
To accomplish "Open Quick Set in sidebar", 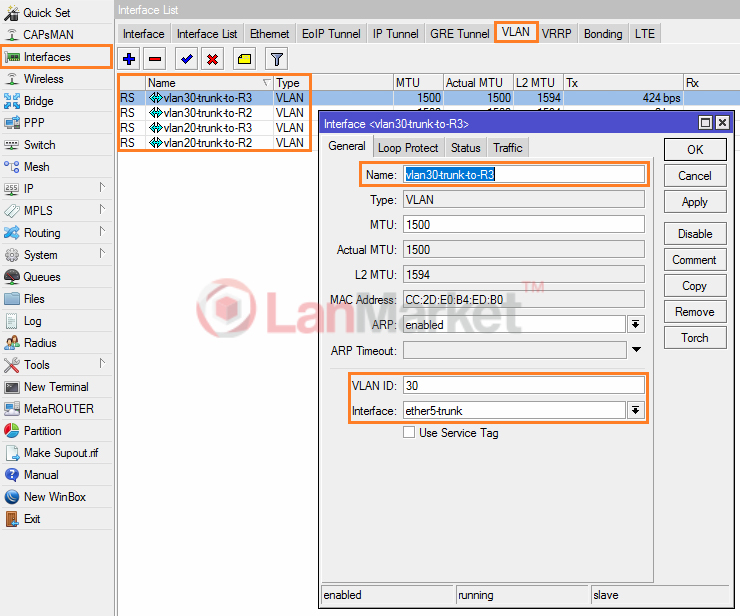I will (x=46, y=12).
